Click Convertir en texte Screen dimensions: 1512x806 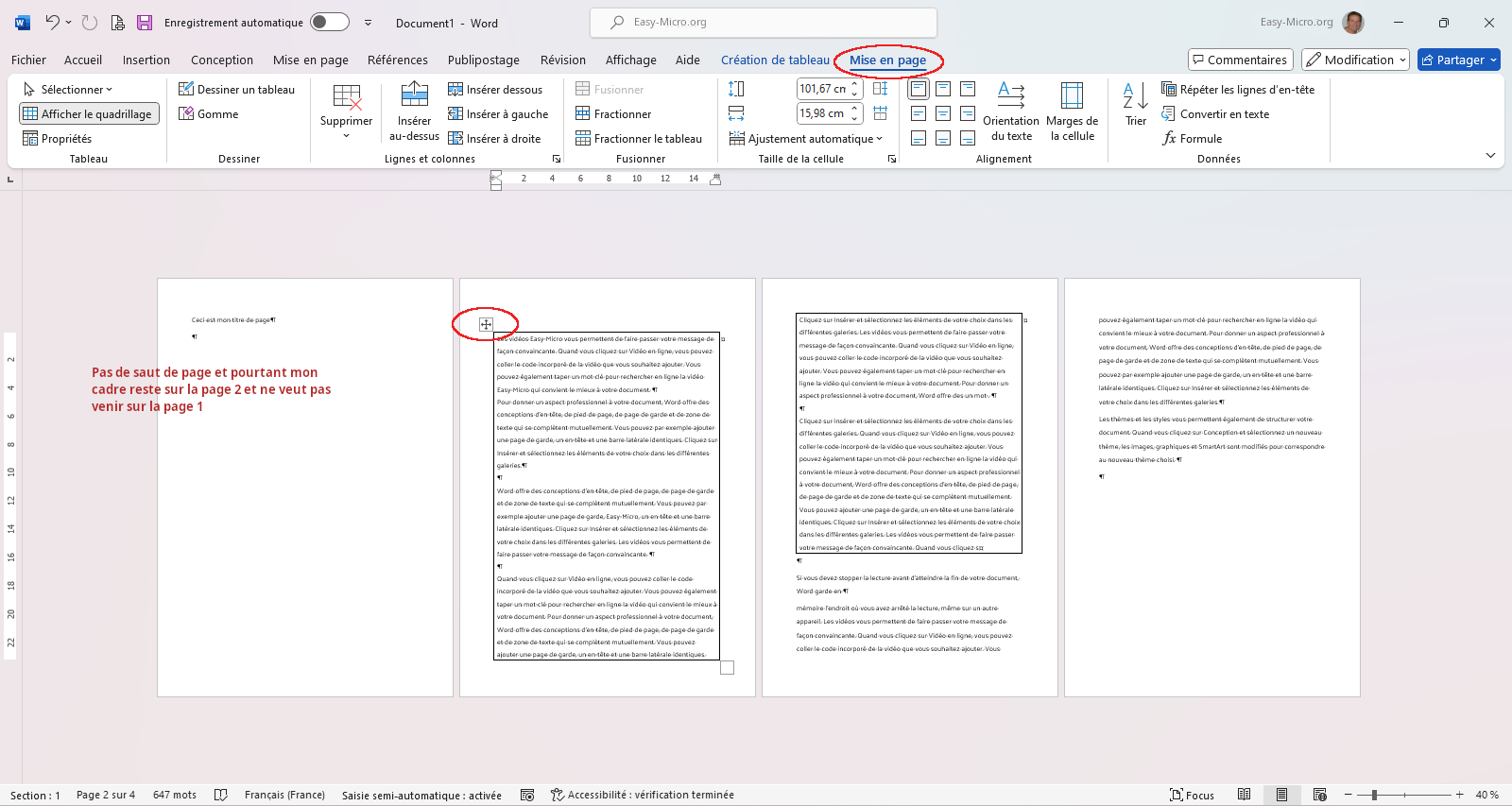(x=1215, y=113)
